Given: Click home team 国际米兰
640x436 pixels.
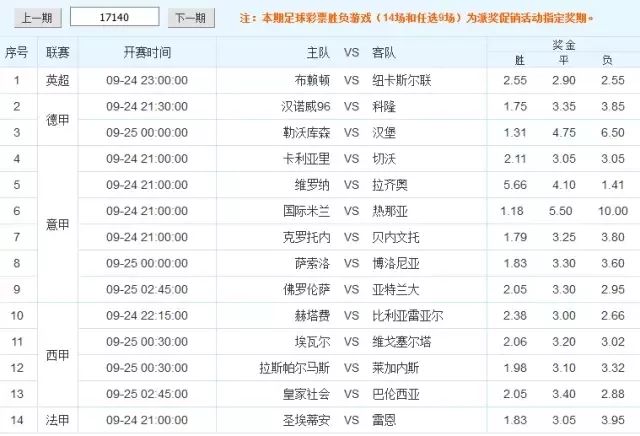Looking at the screenshot, I should tap(307, 211).
